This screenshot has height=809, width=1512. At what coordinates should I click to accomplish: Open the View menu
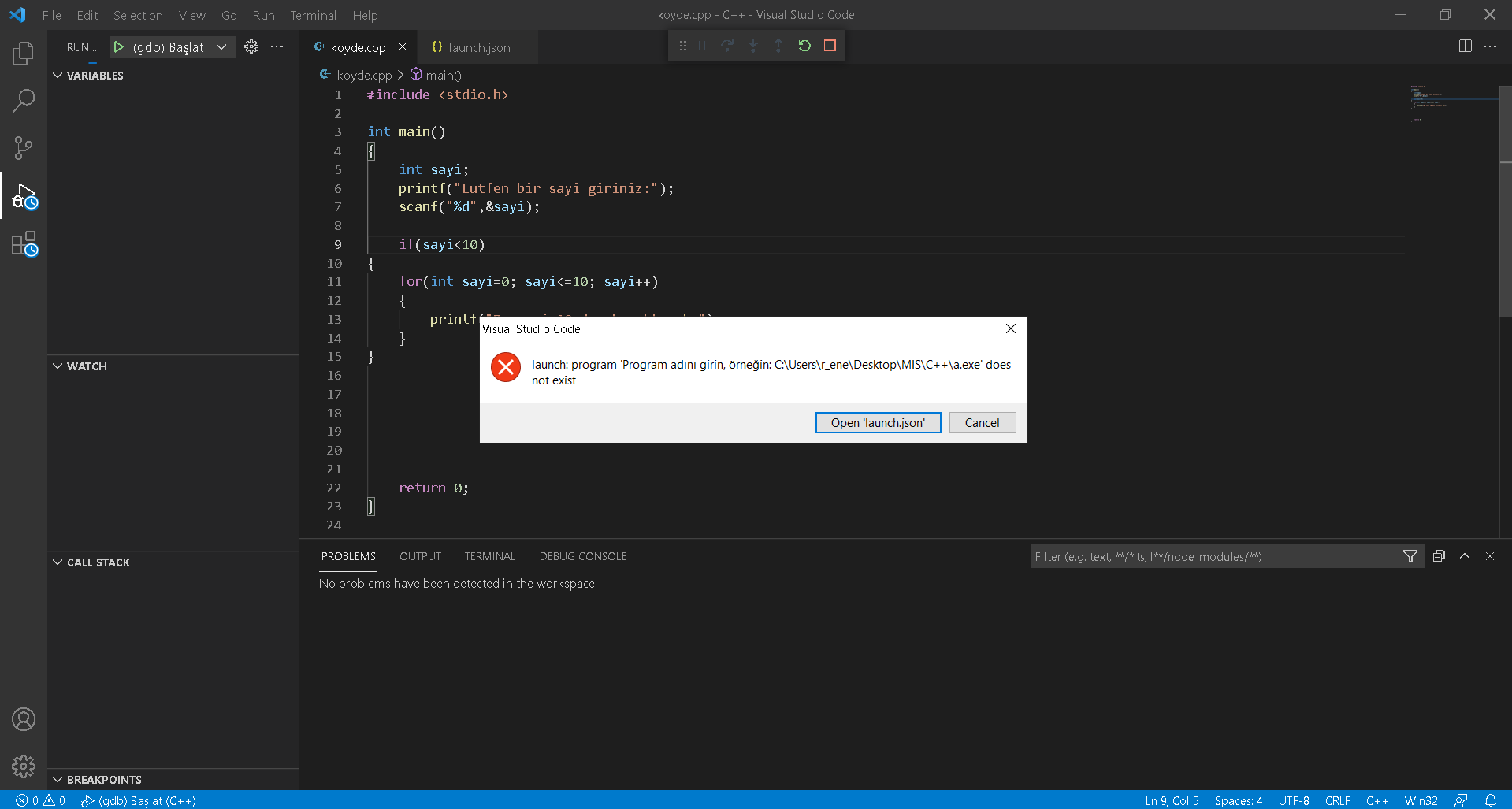[x=192, y=15]
